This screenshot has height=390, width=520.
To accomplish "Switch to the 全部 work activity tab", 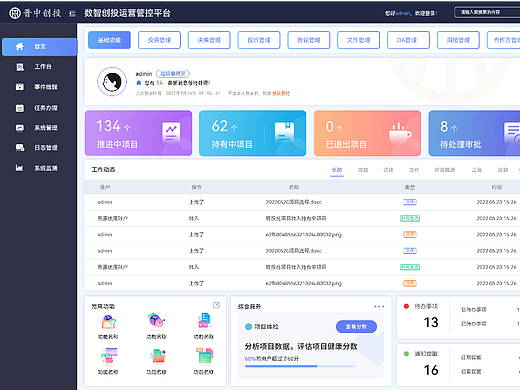I will 337,170.
